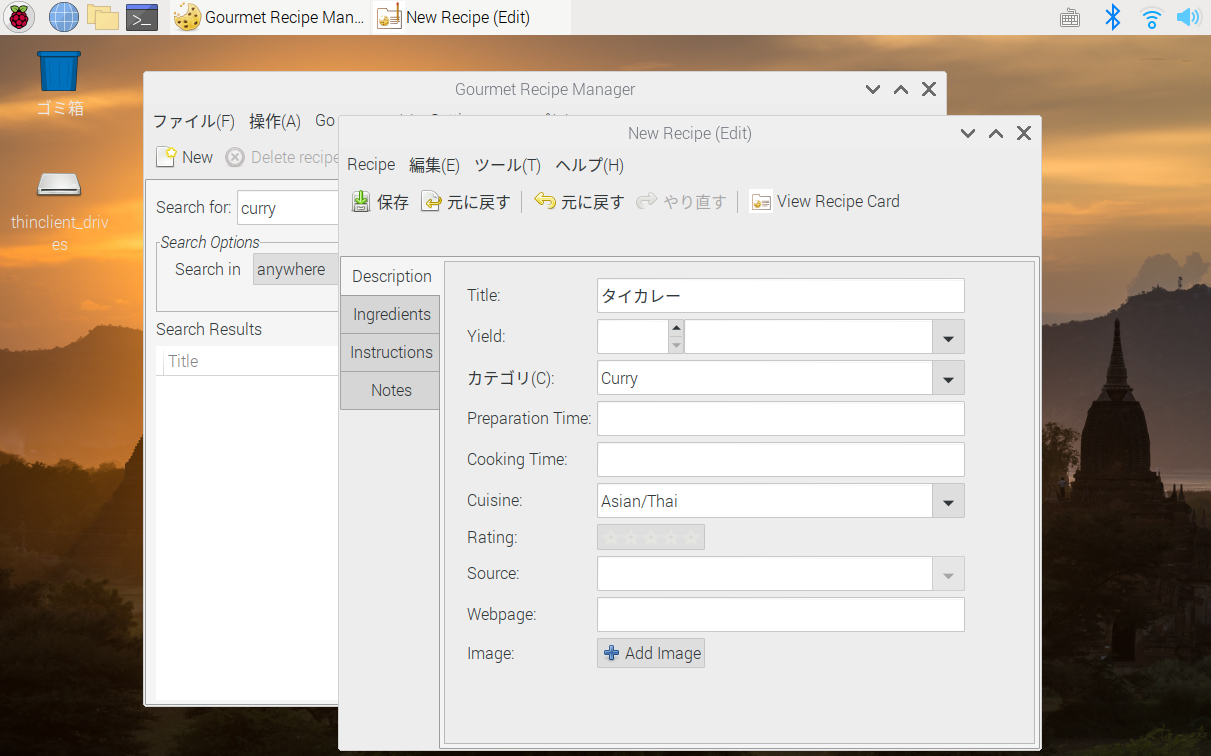The height and width of the screenshot is (756, 1211).
Task: Click the volume icon in system tray
Action: 1188,17
